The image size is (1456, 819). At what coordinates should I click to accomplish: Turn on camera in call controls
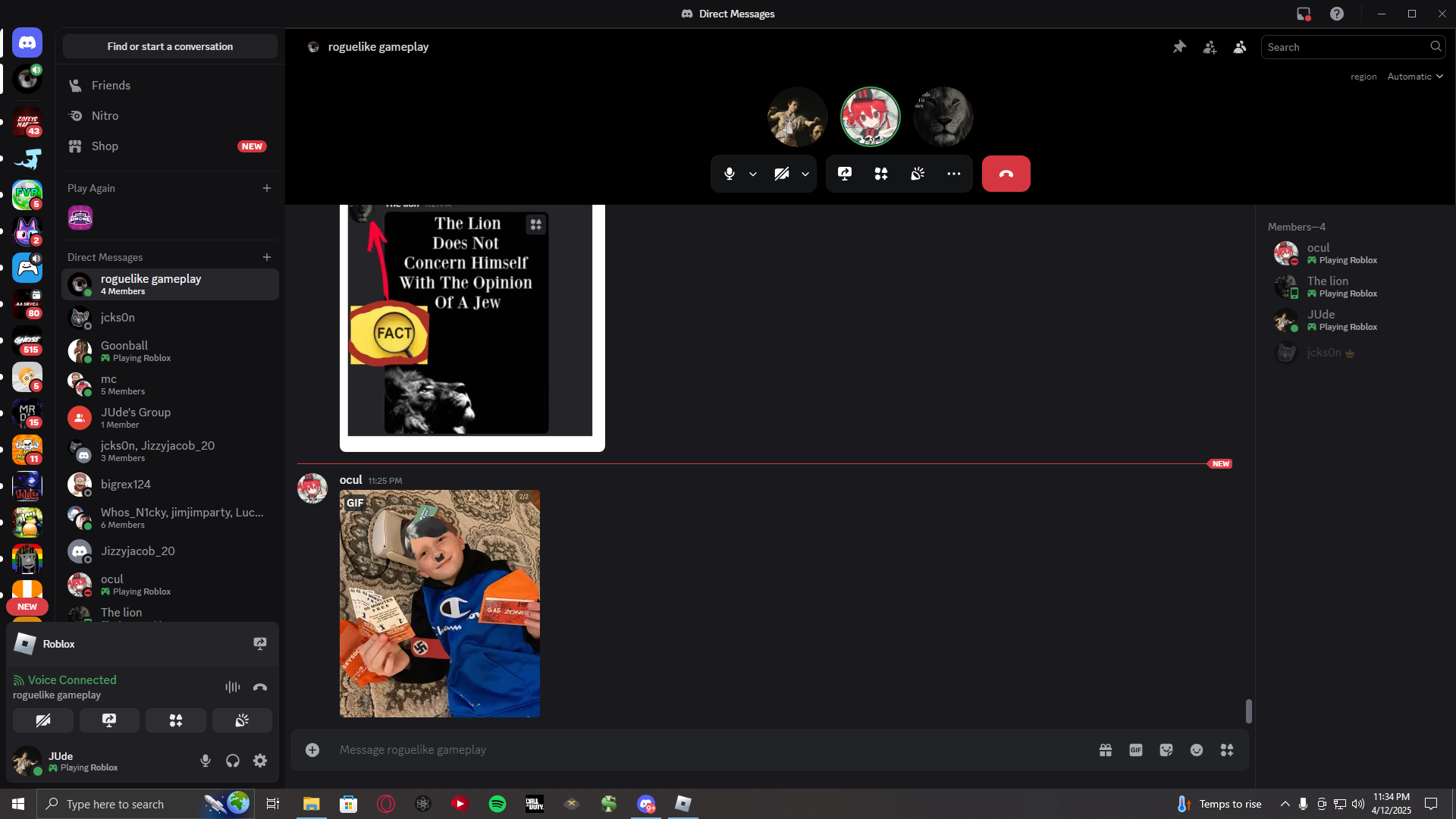(x=782, y=174)
